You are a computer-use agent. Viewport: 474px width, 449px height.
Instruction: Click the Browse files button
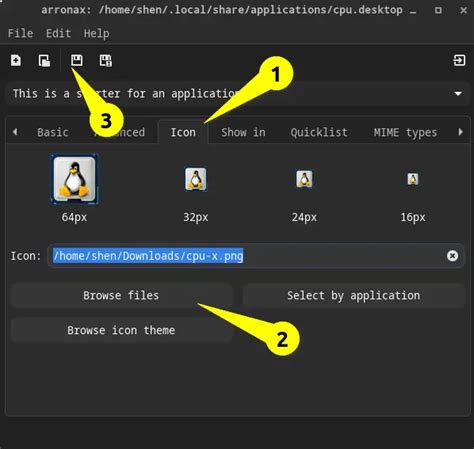121,295
